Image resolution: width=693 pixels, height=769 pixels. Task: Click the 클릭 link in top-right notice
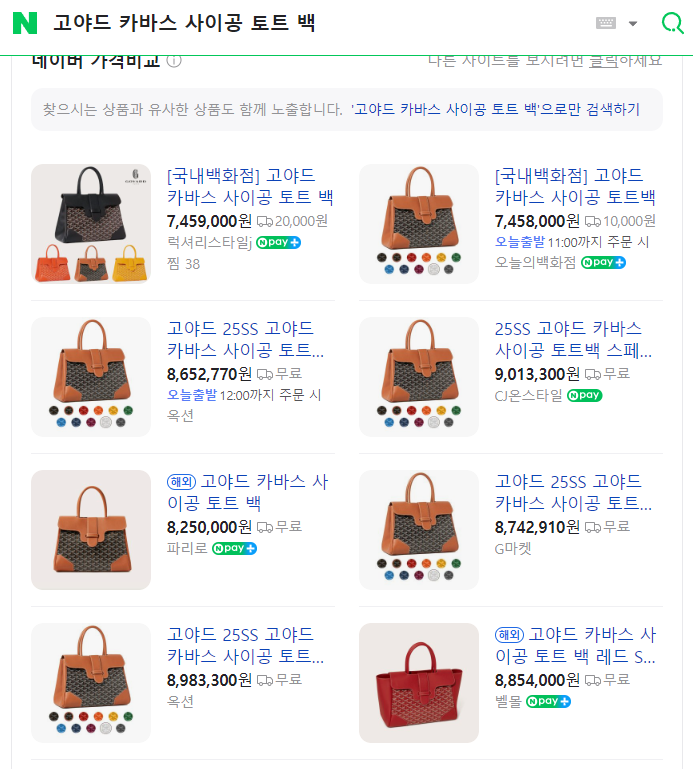pyautogui.click(x=603, y=61)
